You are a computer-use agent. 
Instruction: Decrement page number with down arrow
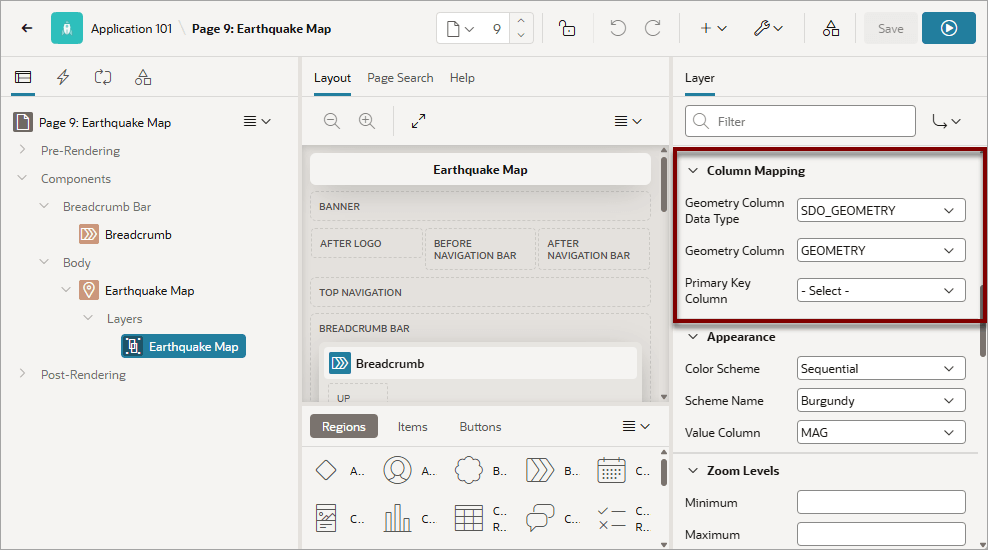tap(521, 35)
